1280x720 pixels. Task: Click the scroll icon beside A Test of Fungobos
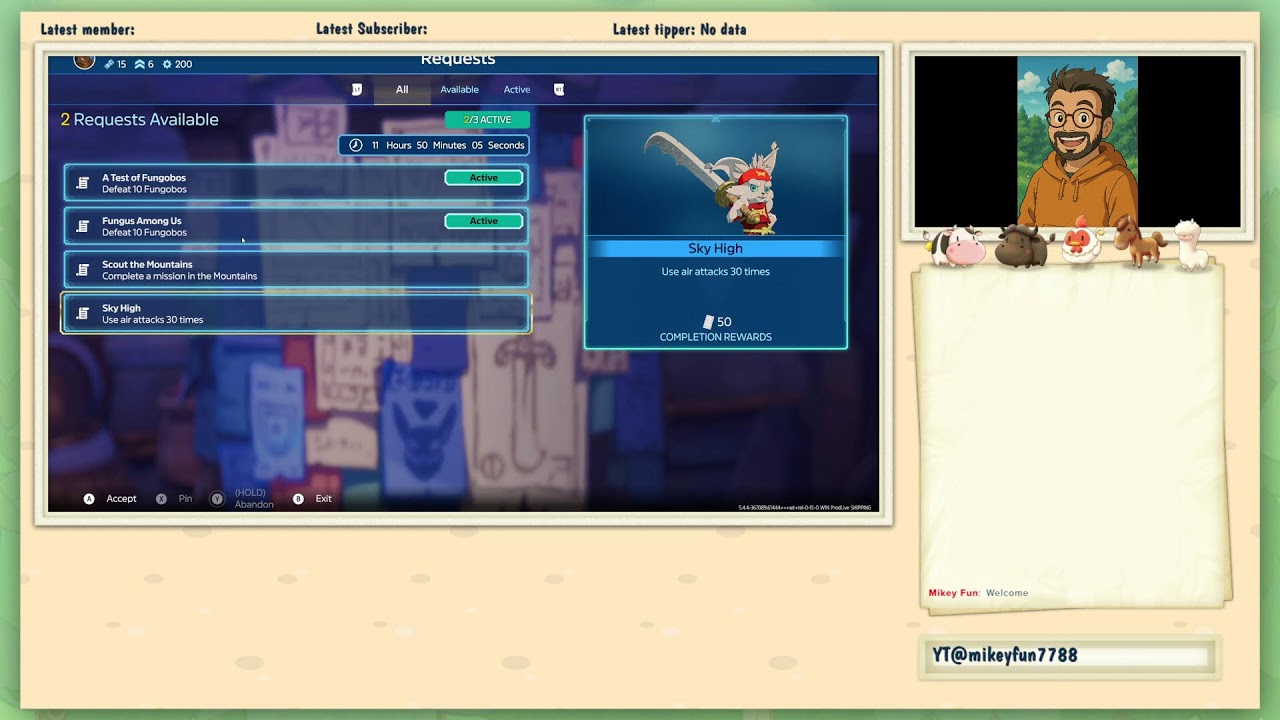tap(83, 183)
